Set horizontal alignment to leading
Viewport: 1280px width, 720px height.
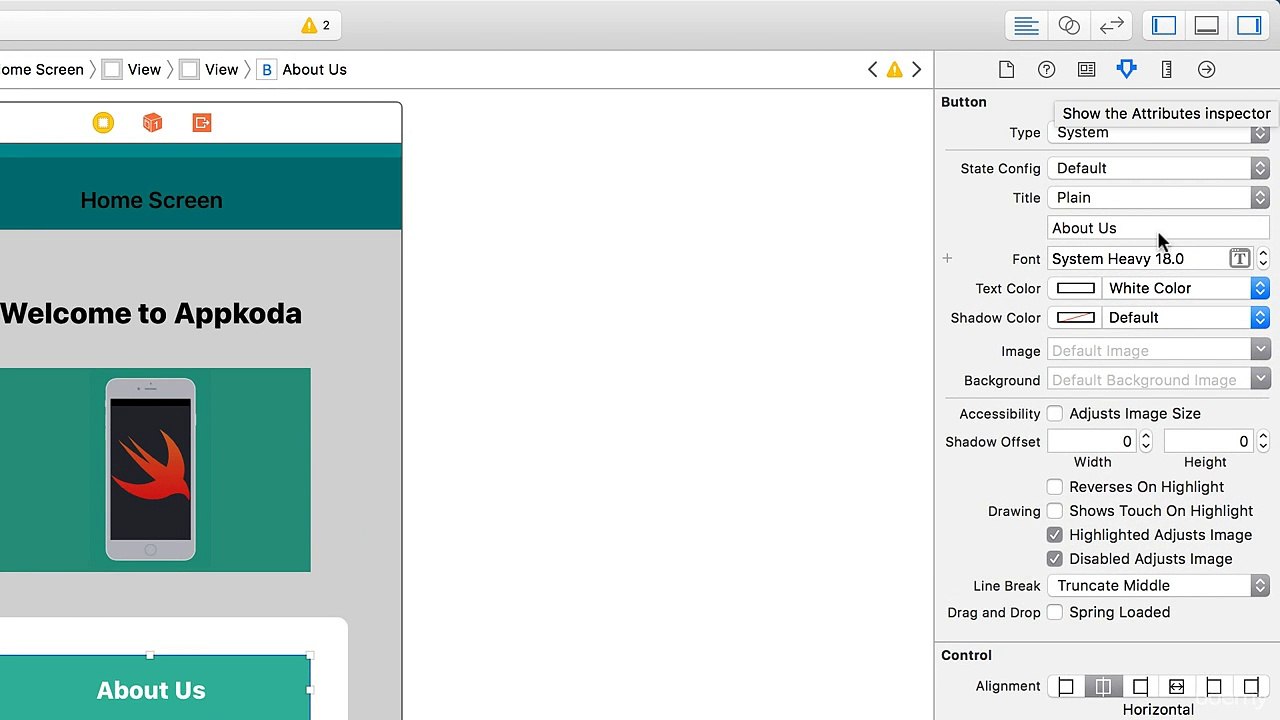1213,686
